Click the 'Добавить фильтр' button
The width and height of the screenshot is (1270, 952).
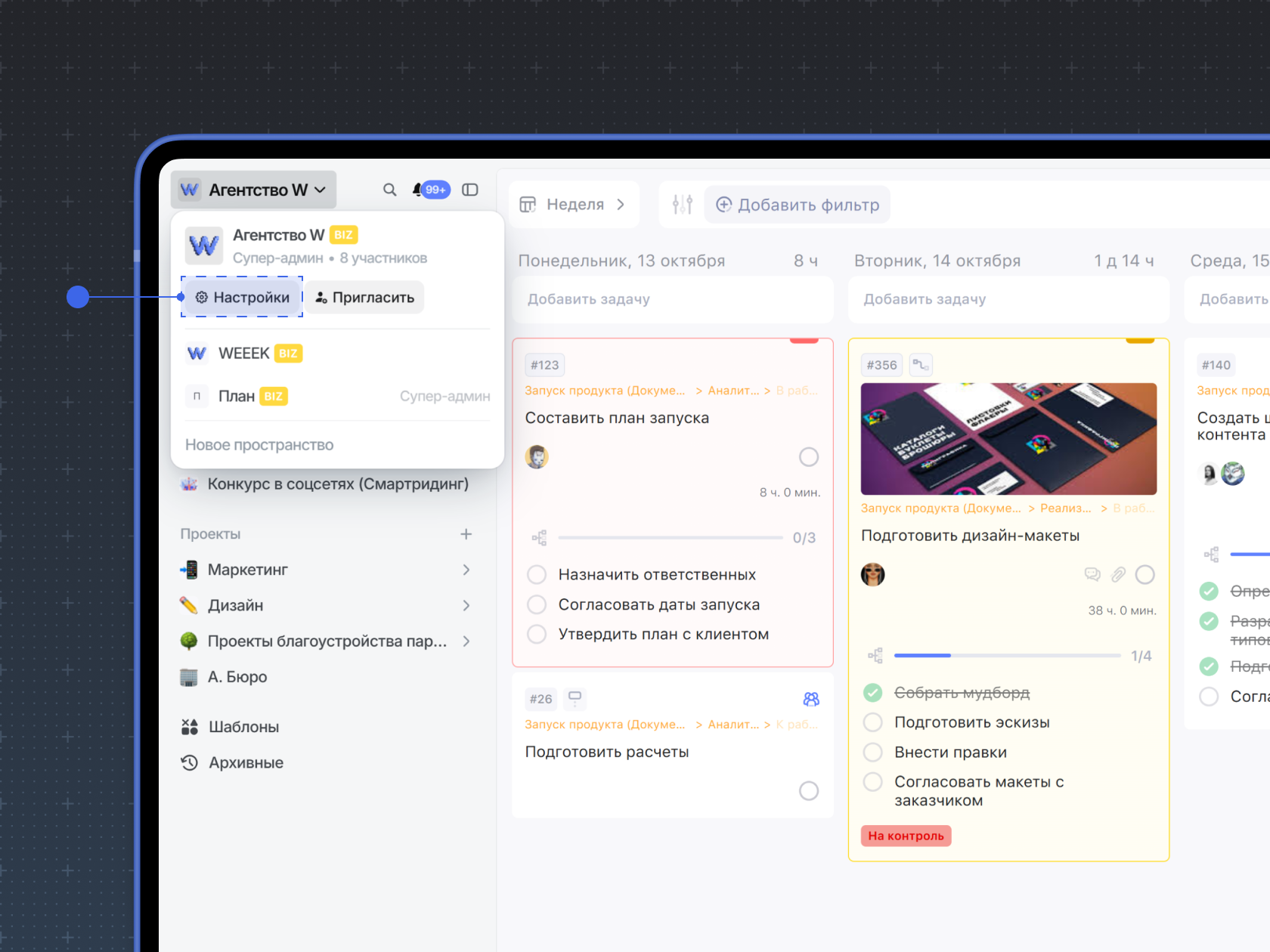(x=798, y=205)
